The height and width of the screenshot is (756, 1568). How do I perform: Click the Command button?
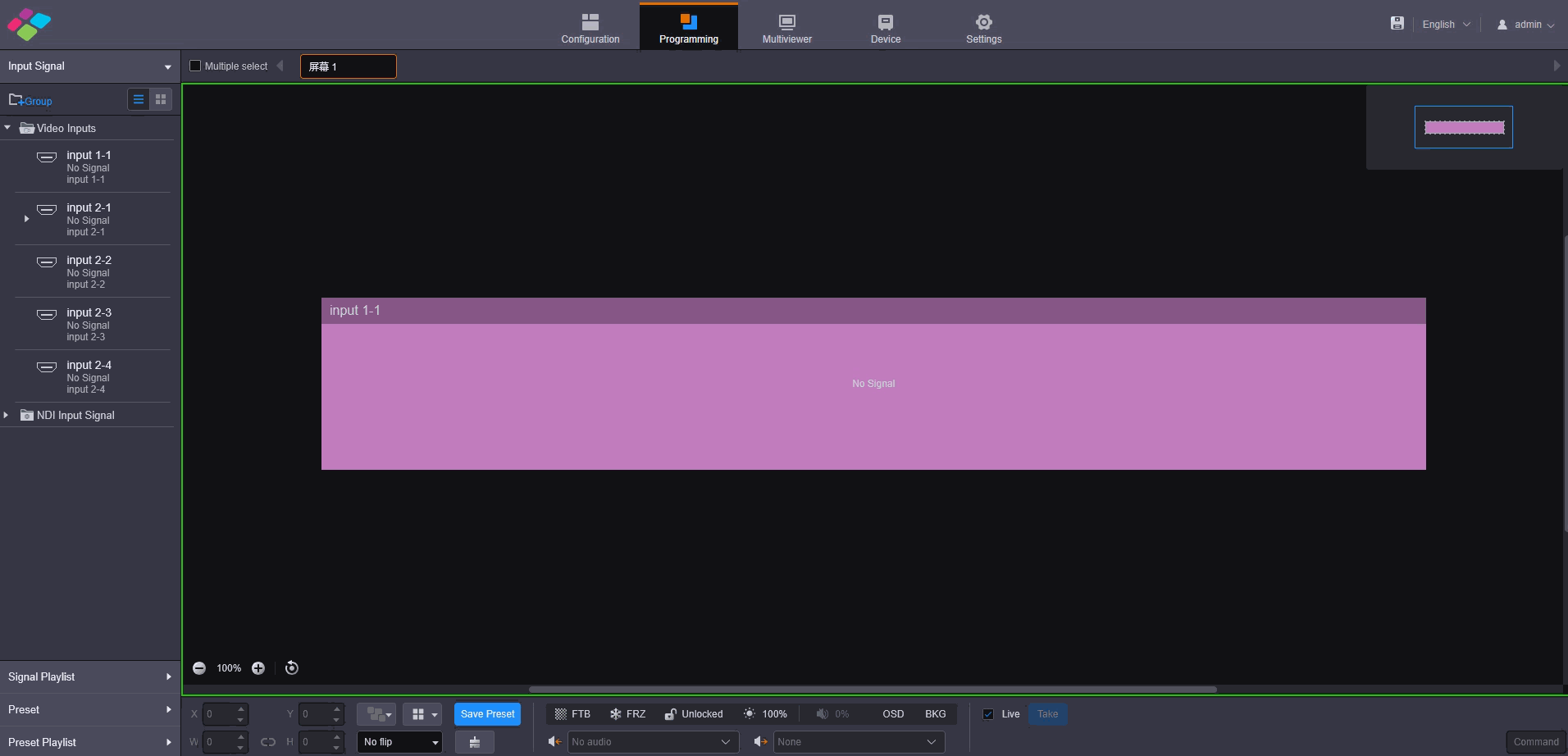pos(1536,742)
